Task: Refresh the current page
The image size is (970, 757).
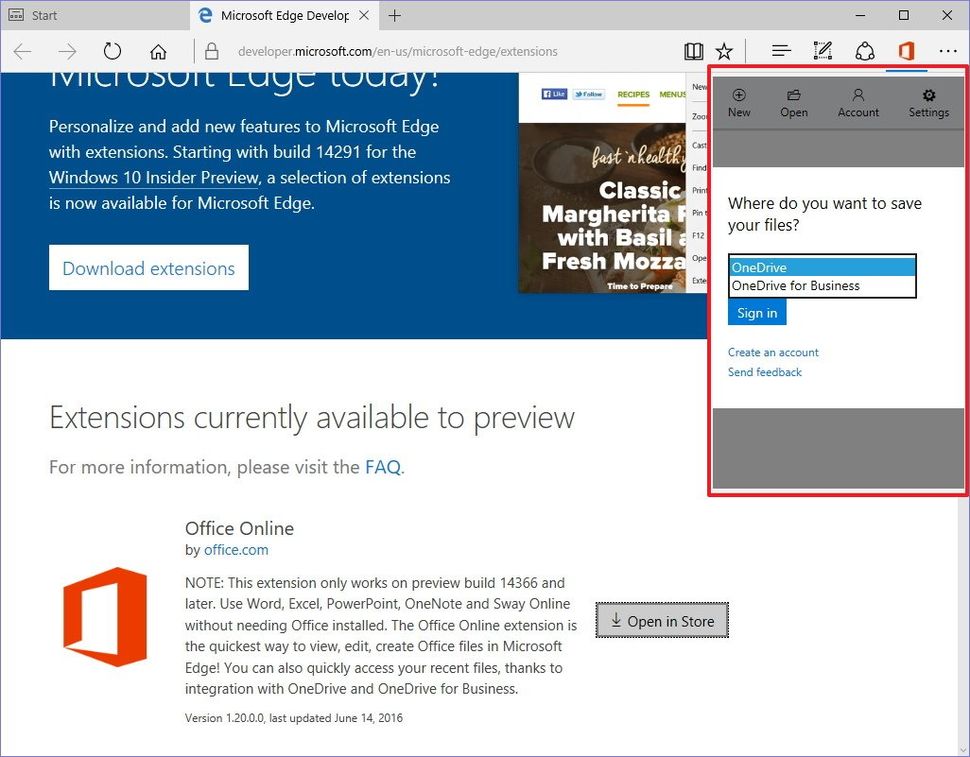Action: [x=112, y=50]
